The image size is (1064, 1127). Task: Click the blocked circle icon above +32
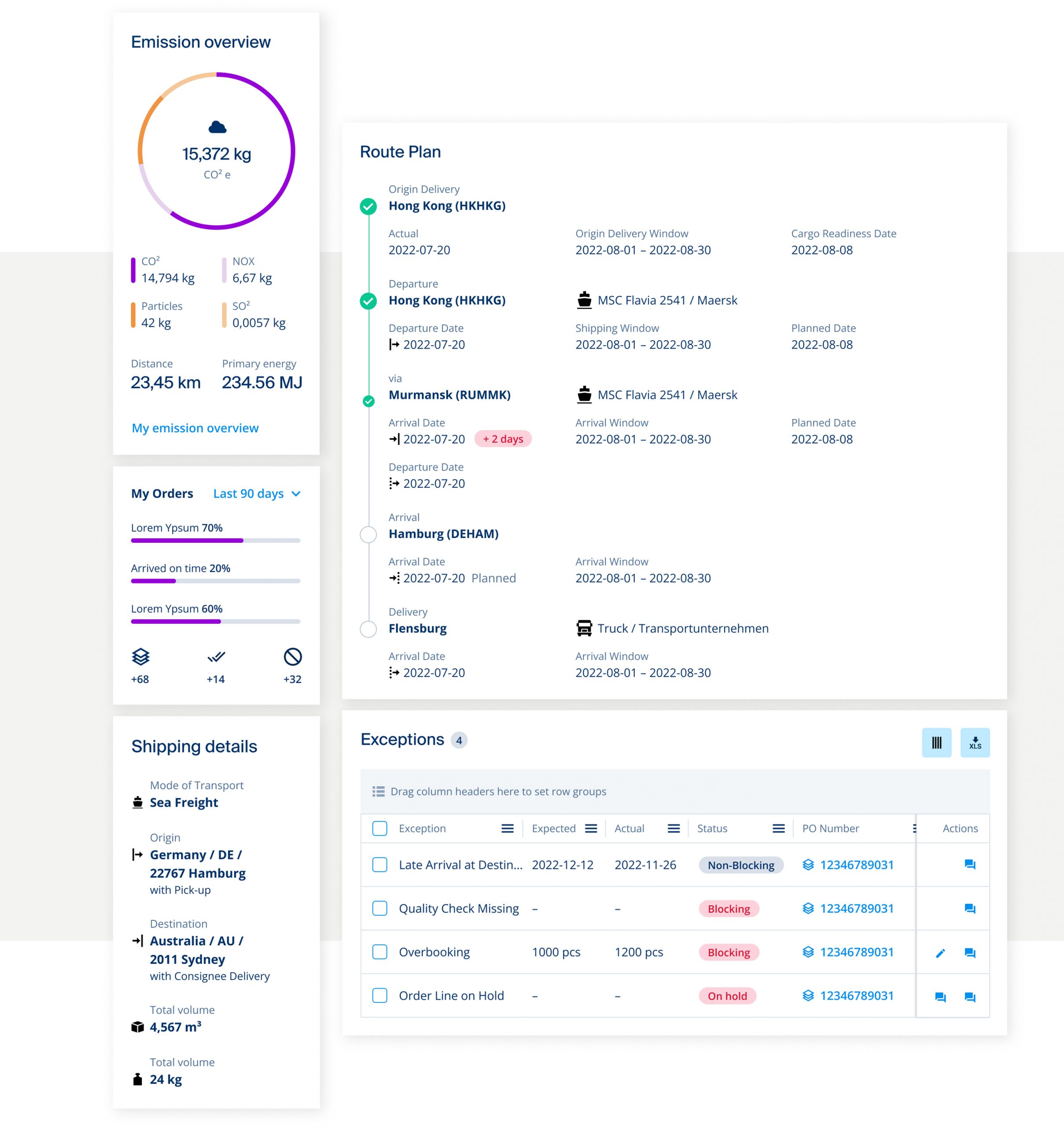292,657
